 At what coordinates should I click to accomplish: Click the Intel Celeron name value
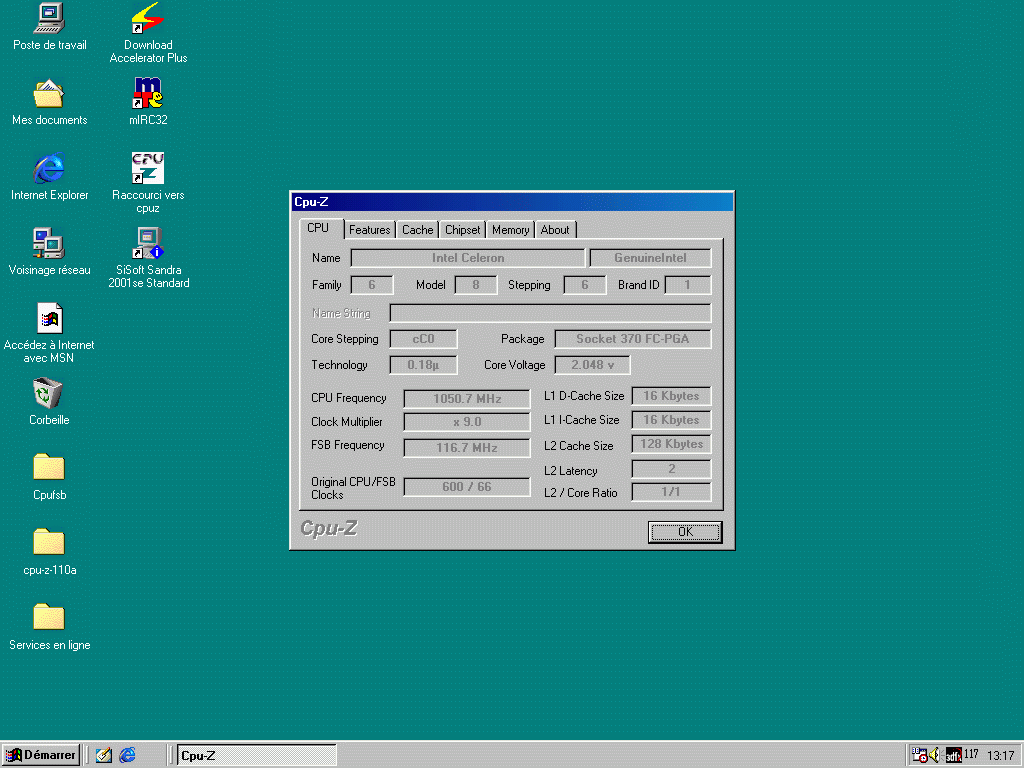point(468,258)
